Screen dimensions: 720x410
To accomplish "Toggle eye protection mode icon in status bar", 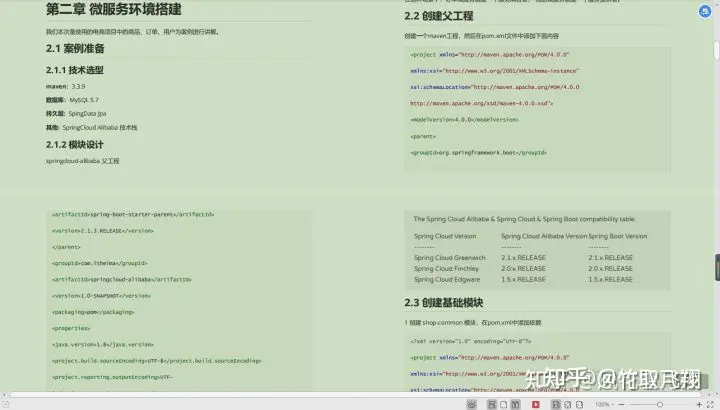I will 472,404.
